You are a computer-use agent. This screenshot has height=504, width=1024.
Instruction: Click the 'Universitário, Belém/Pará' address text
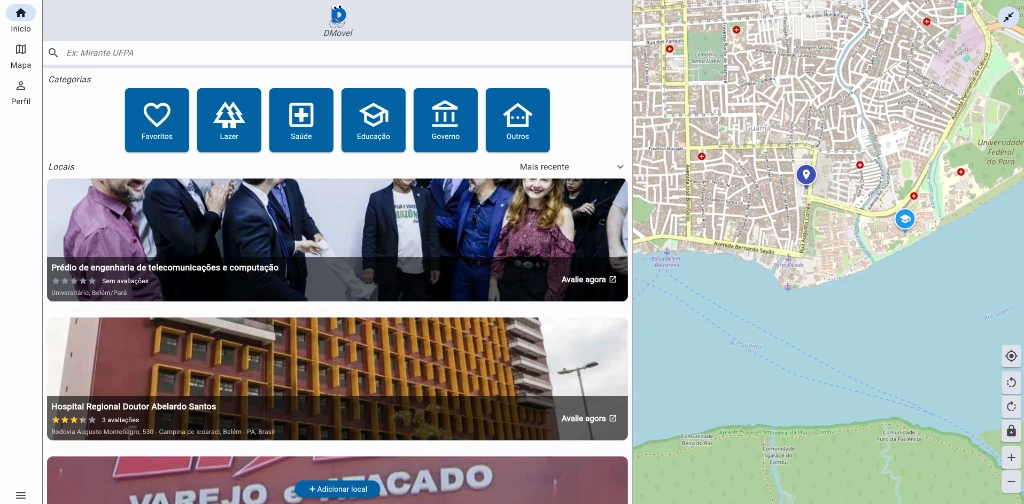pyautogui.click(x=89, y=293)
